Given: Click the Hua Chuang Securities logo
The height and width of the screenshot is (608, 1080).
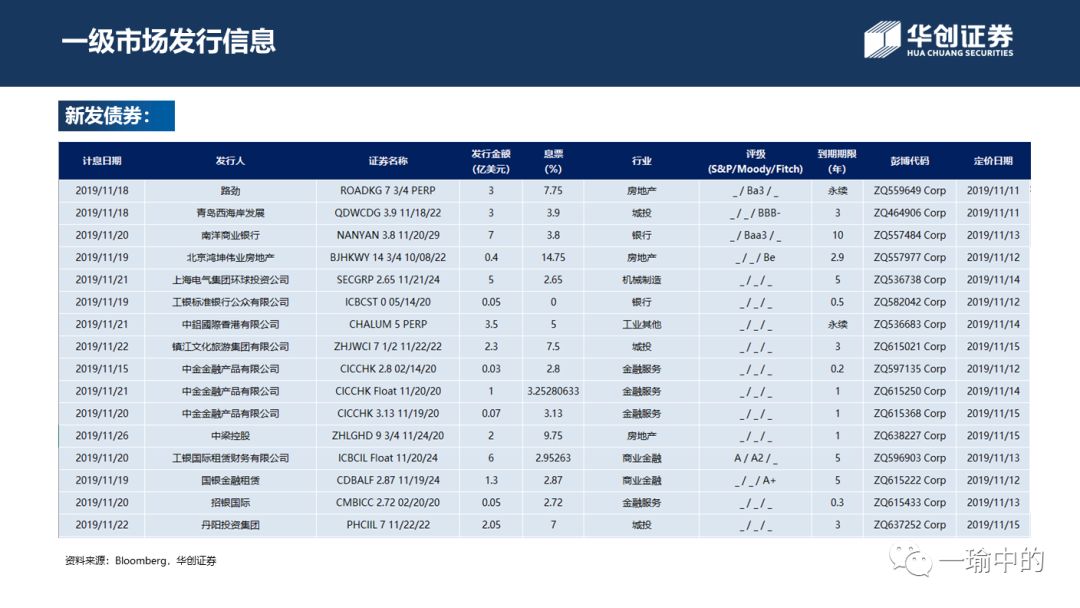Looking at the screenshot, I should point(939,39).
